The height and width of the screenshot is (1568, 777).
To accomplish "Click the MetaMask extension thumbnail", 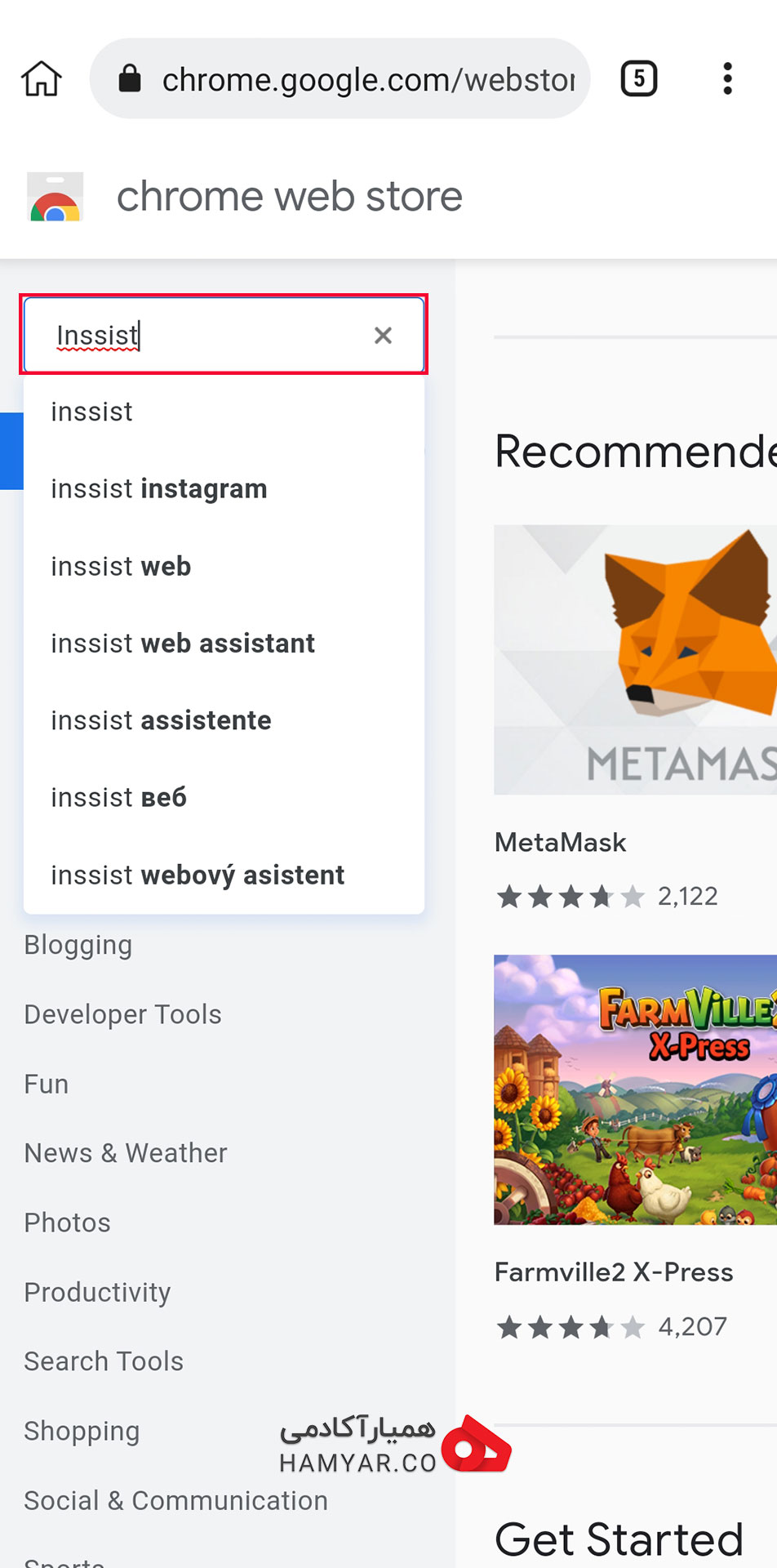I will [x=635, y=660].
